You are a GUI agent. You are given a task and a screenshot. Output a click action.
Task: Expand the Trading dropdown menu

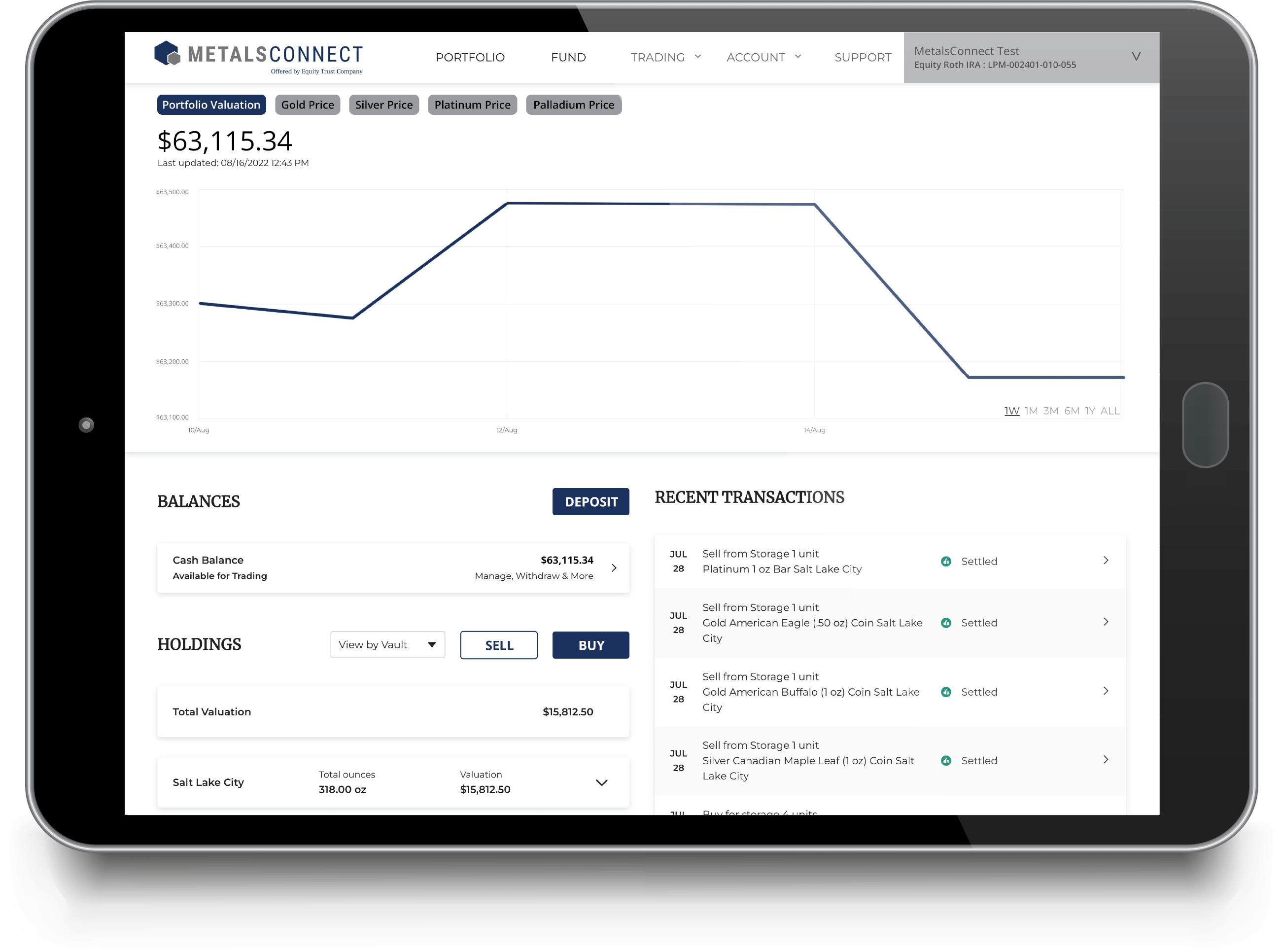(665, 57)
